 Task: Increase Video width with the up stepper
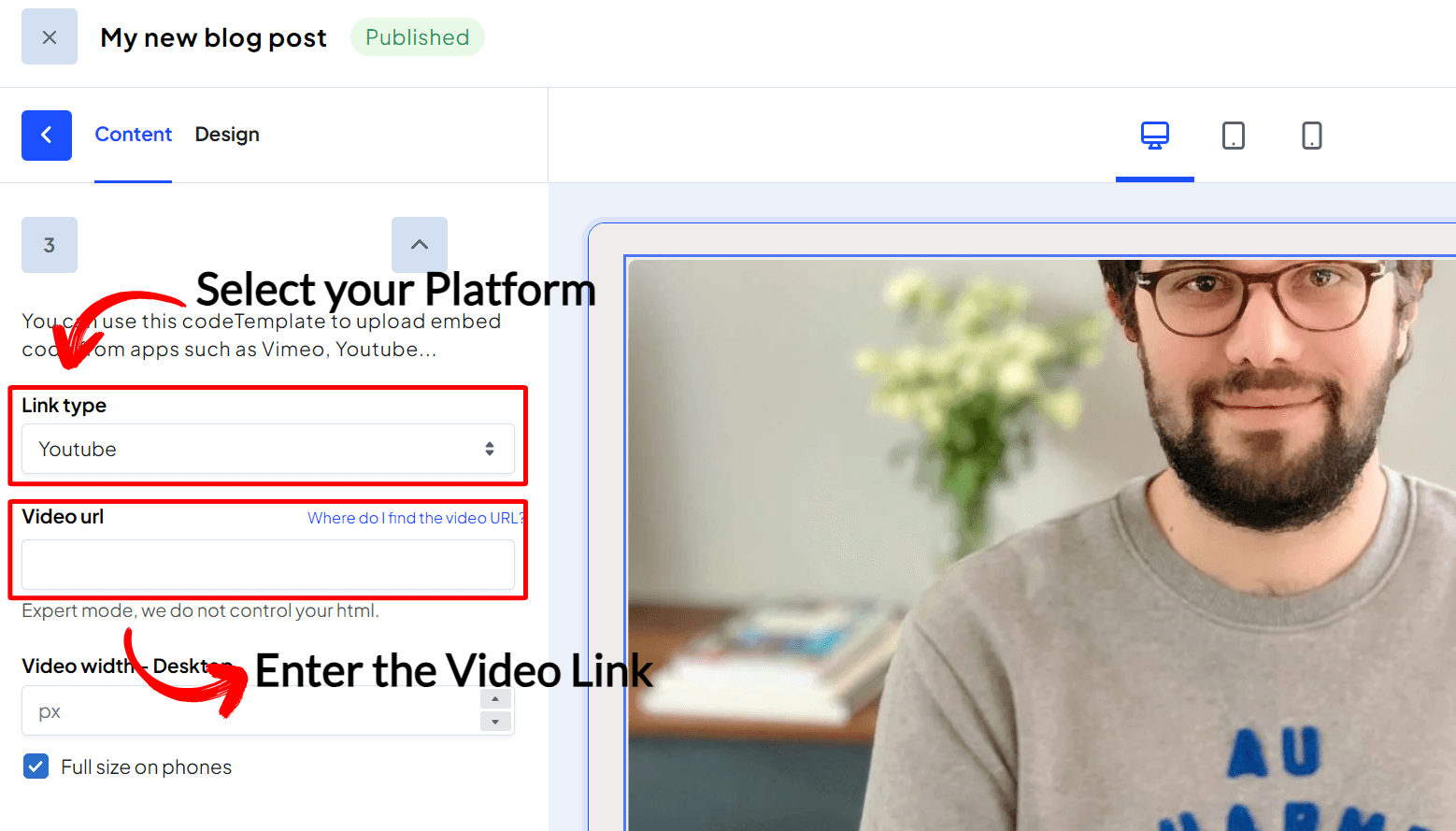[x=495, y=698]
